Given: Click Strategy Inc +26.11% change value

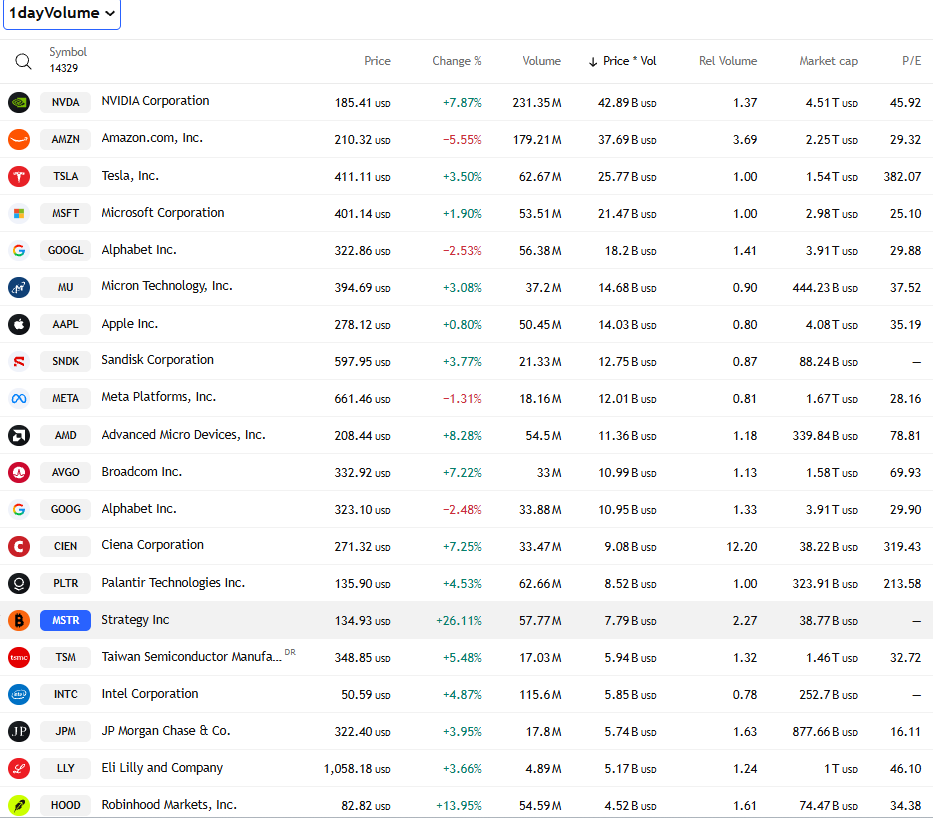Looking at the screenshot, I should pos(459,620).
